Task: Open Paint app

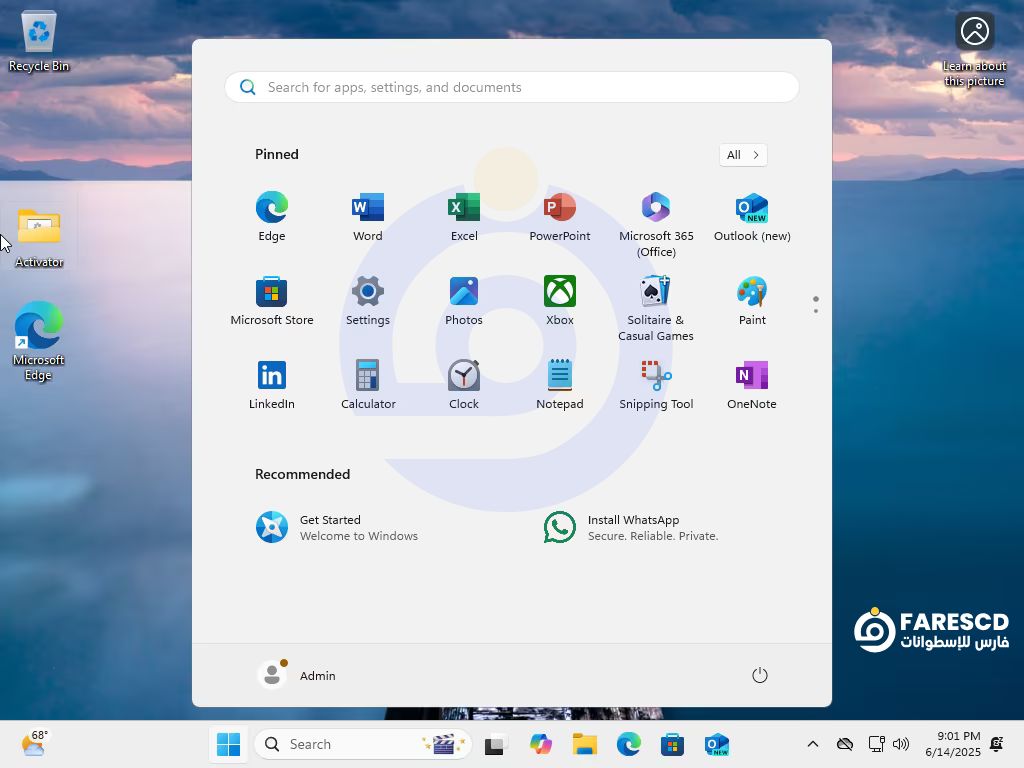Action: pos(752,300)
